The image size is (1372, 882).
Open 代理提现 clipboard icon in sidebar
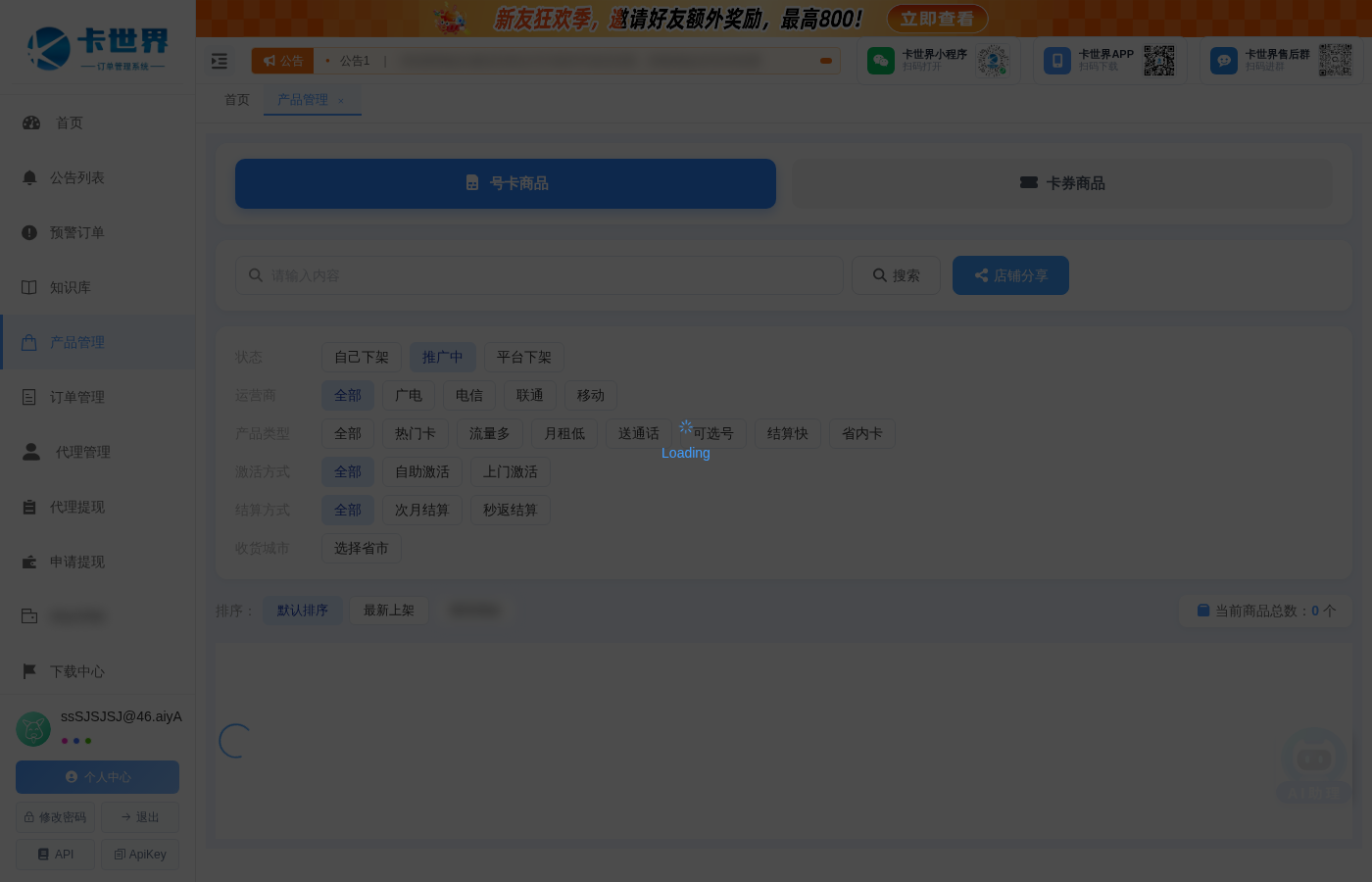tap(29, 507)
